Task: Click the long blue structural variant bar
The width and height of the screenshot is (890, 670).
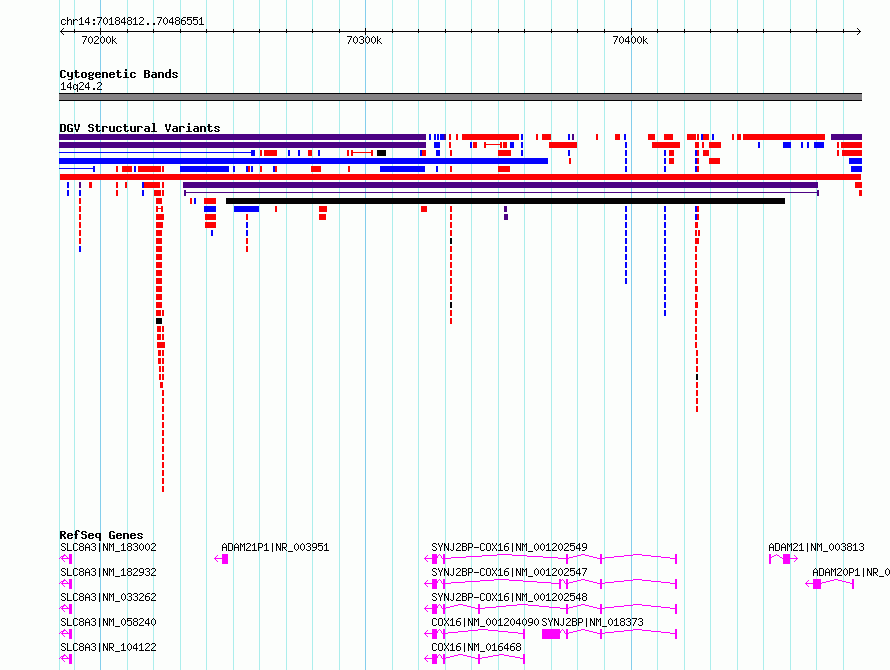Action: tap(304, 161)
